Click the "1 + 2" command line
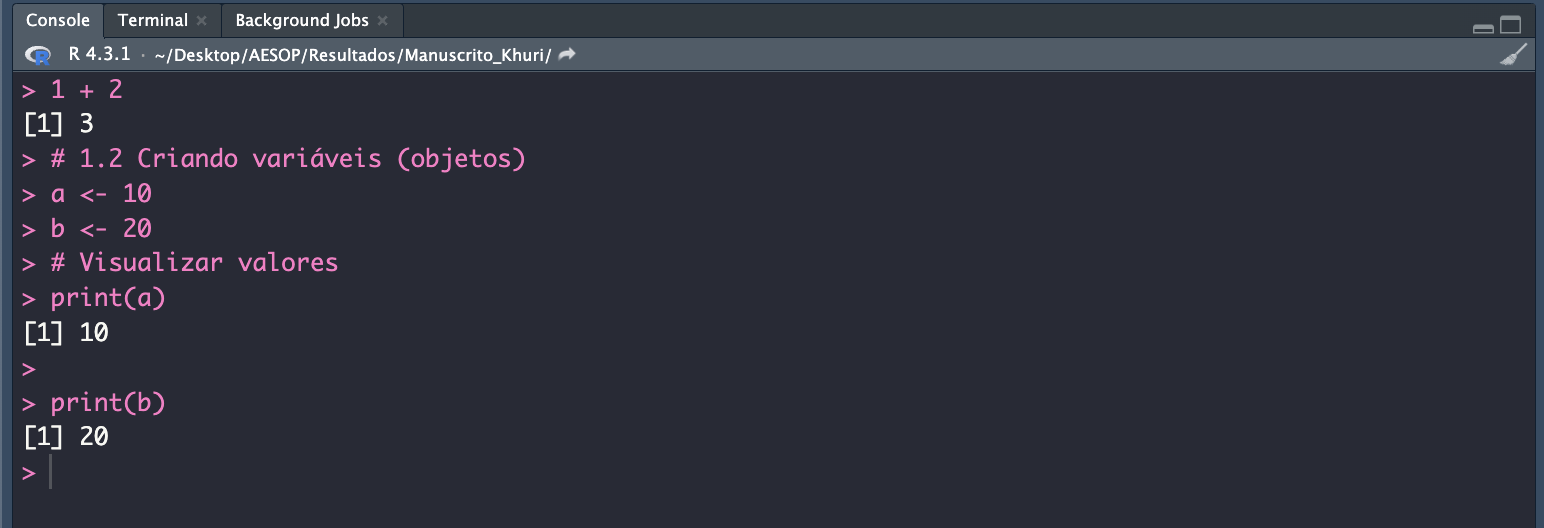Image resolution: width=1544 pixels, height=528 pixels. pyautogui.click(x=86, y=90)
